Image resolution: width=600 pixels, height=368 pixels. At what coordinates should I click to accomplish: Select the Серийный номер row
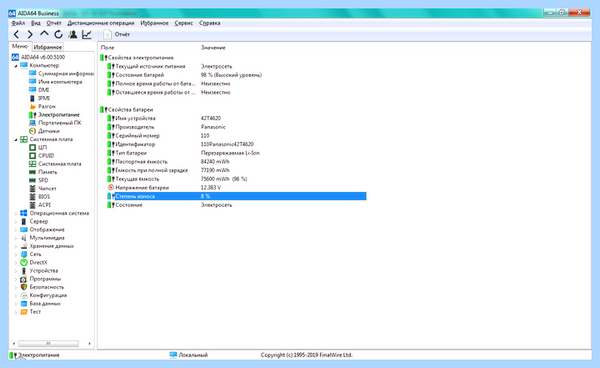click(236, 136)
